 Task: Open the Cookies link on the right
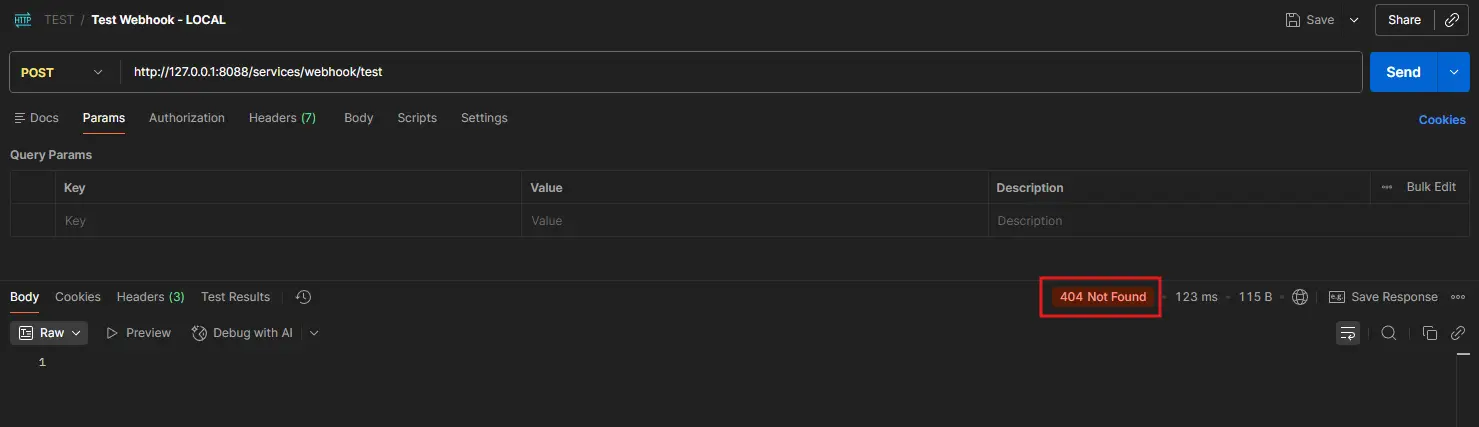1442,120
